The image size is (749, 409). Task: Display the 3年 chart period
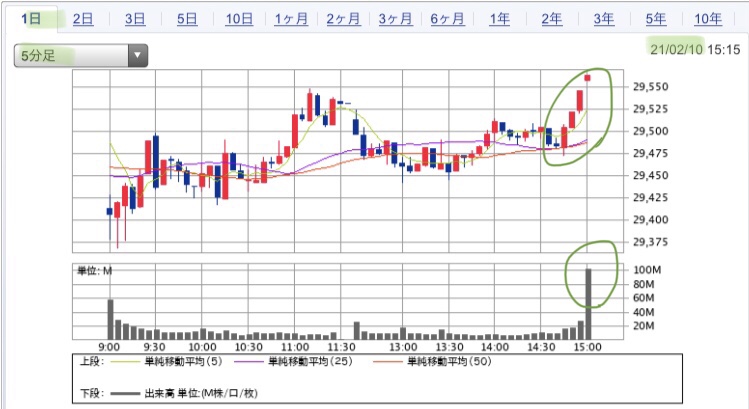click(x=604, y=19)
